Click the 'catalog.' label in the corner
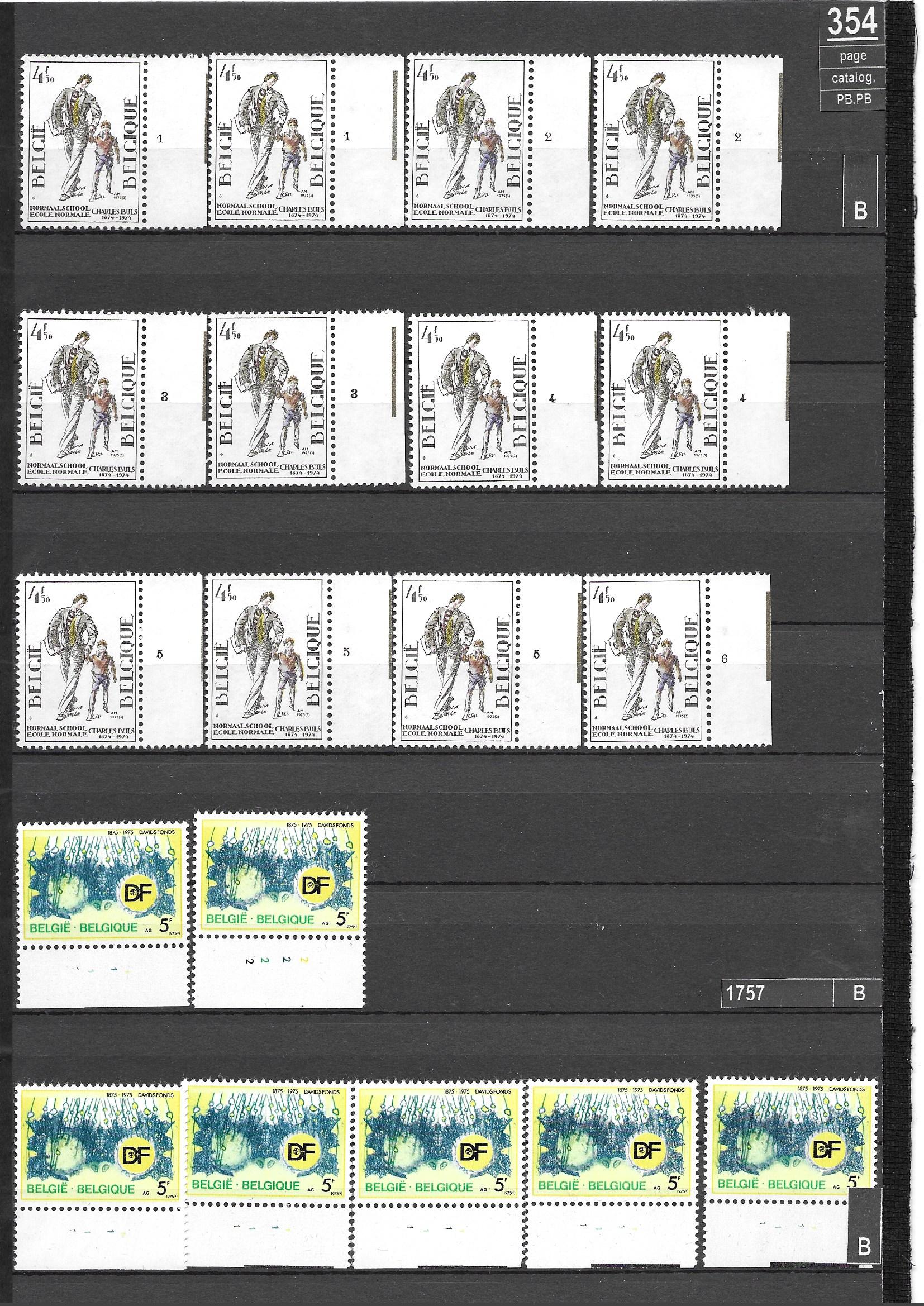 [x=852, y=79]
